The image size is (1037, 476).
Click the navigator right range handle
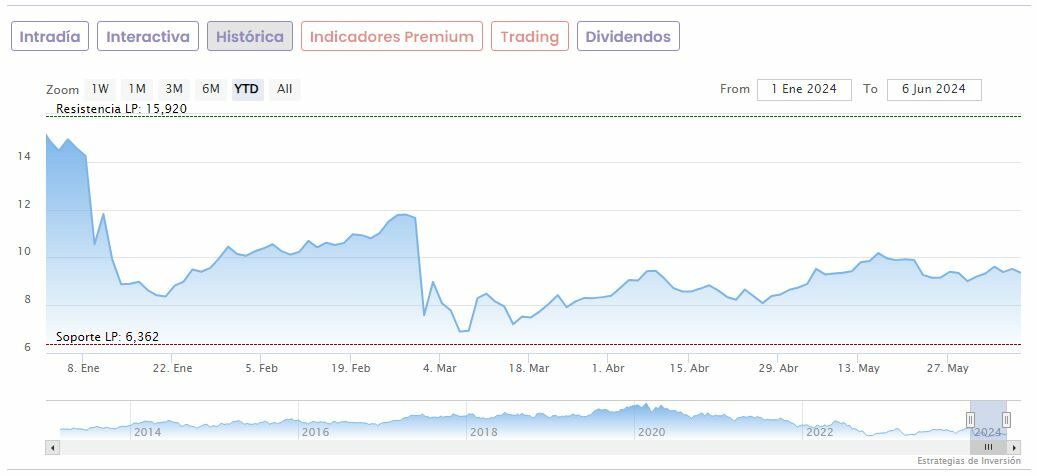[1006, 420]
